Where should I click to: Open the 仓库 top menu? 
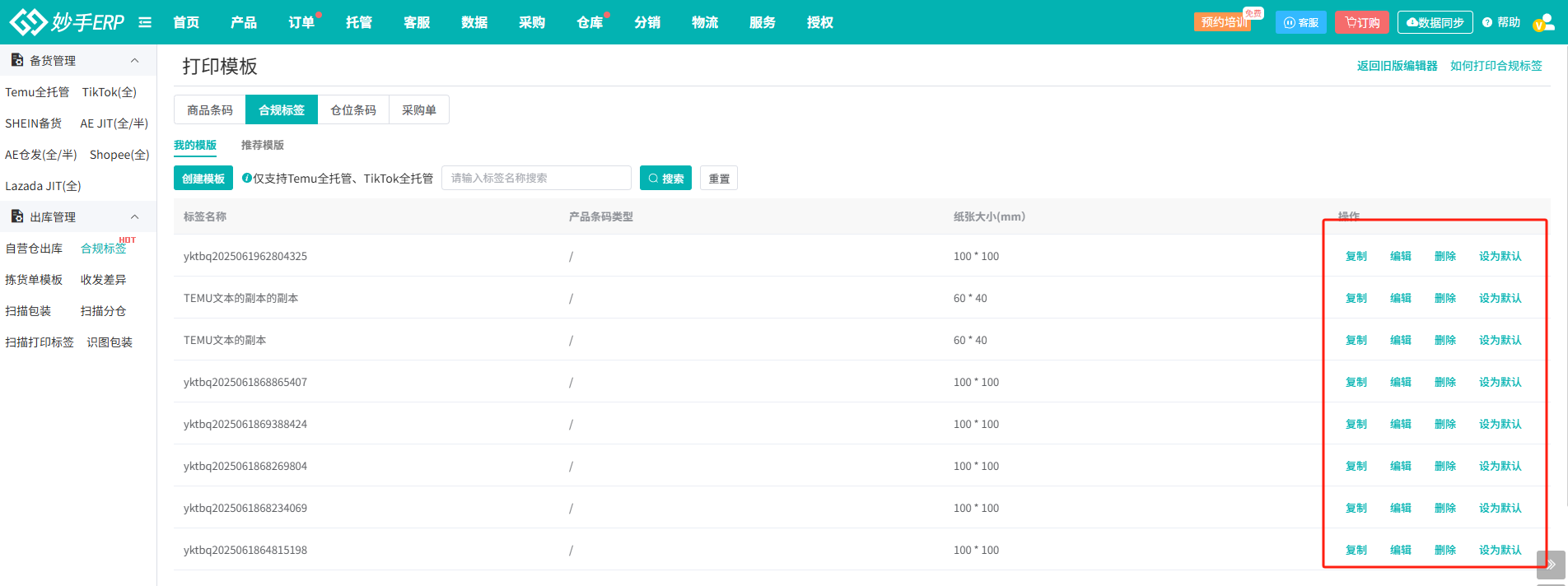tap(590, 22)
